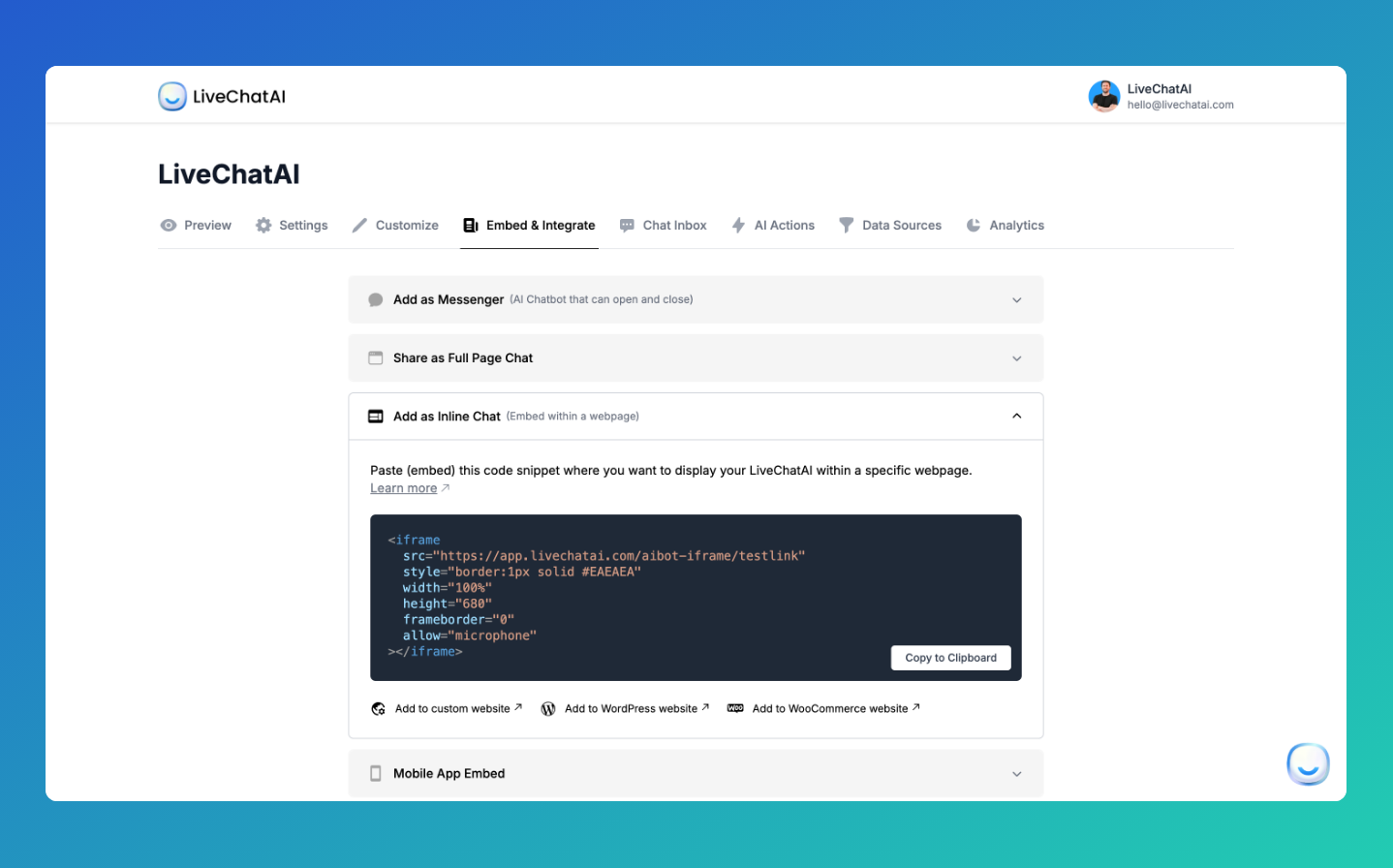Screen dimensions: 1393x868
Task: Click the LiveChatAI page title heading
Action: click(x=229, y=174)
